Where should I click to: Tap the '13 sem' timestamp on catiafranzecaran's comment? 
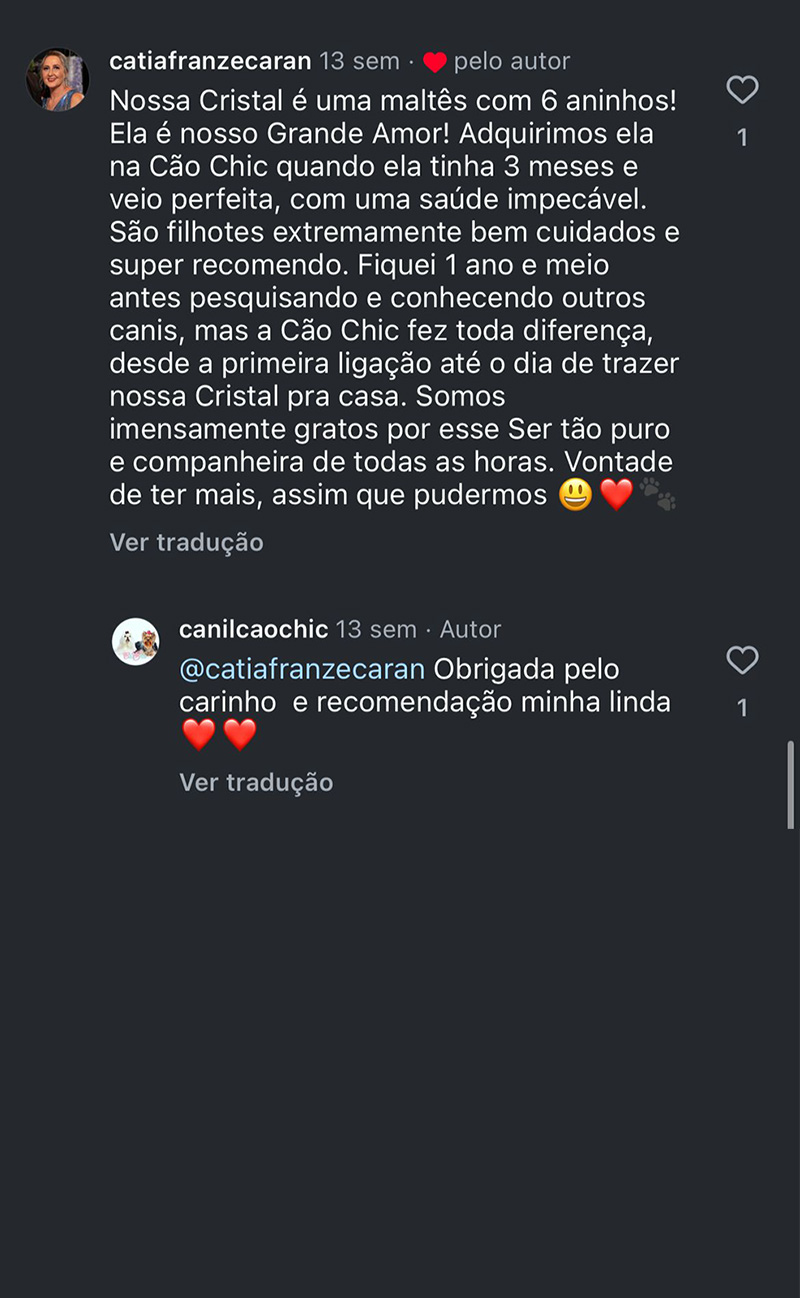pyautogui.click(x=359, y=61)
